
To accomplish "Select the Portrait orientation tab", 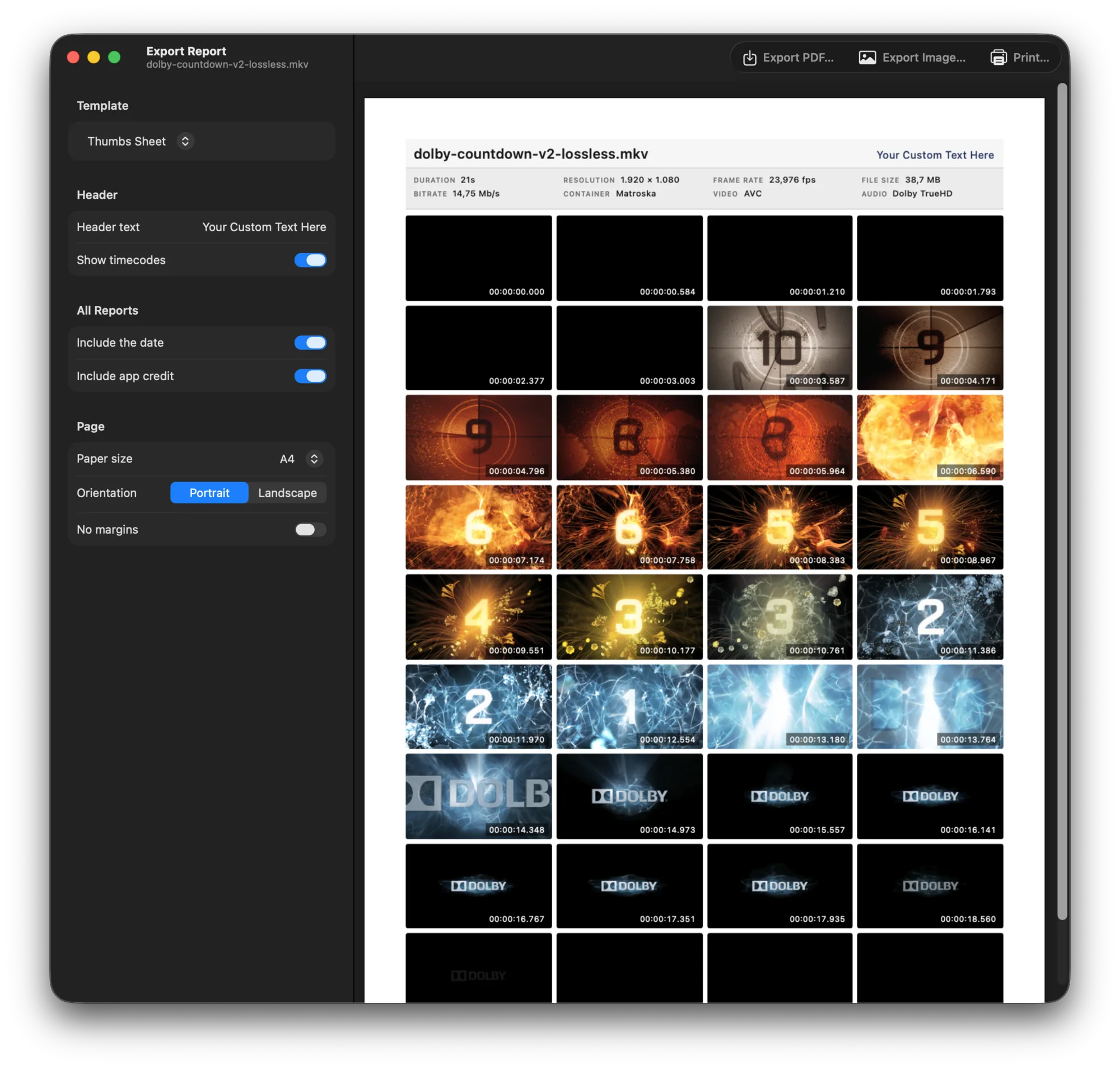I will [x=209, y=492].
